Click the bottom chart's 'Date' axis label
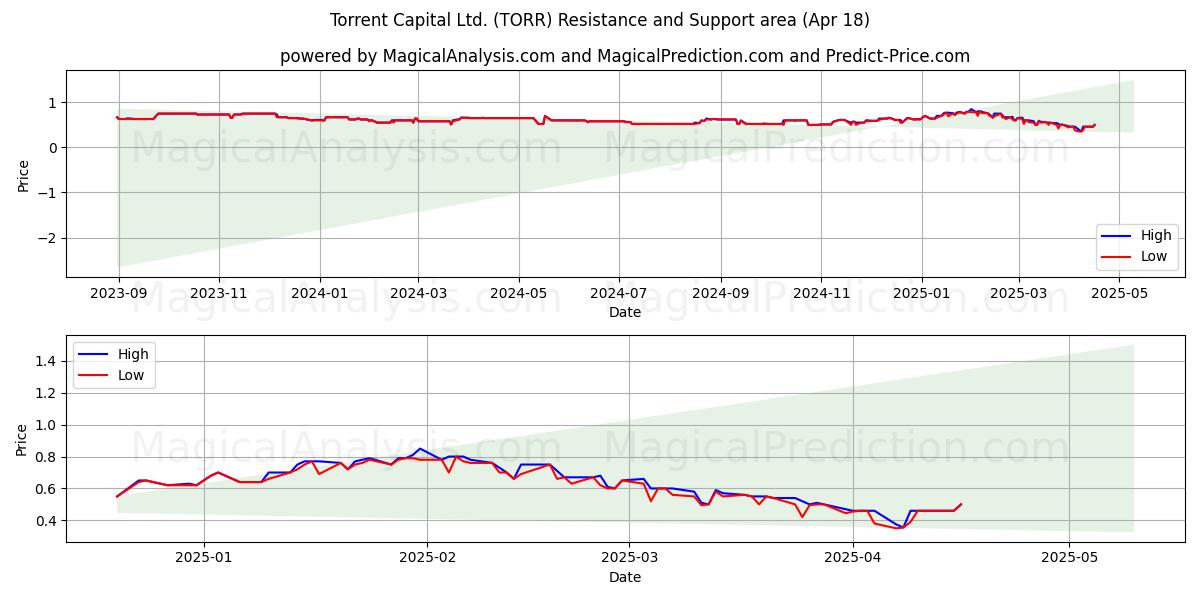The image size is (1200, 600). pos(625,577)
